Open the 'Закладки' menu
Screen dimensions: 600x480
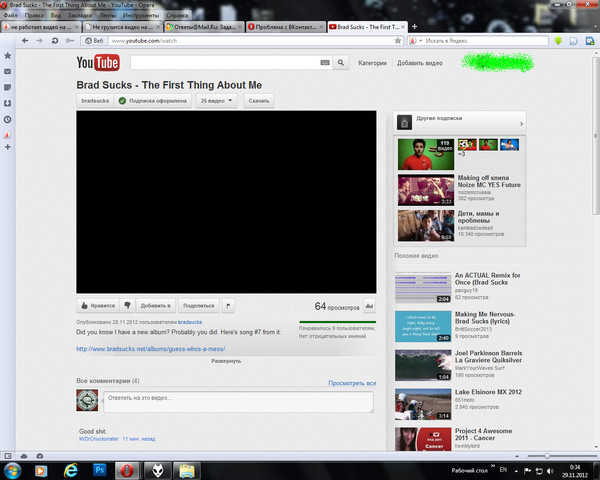(x=80, y=15)
